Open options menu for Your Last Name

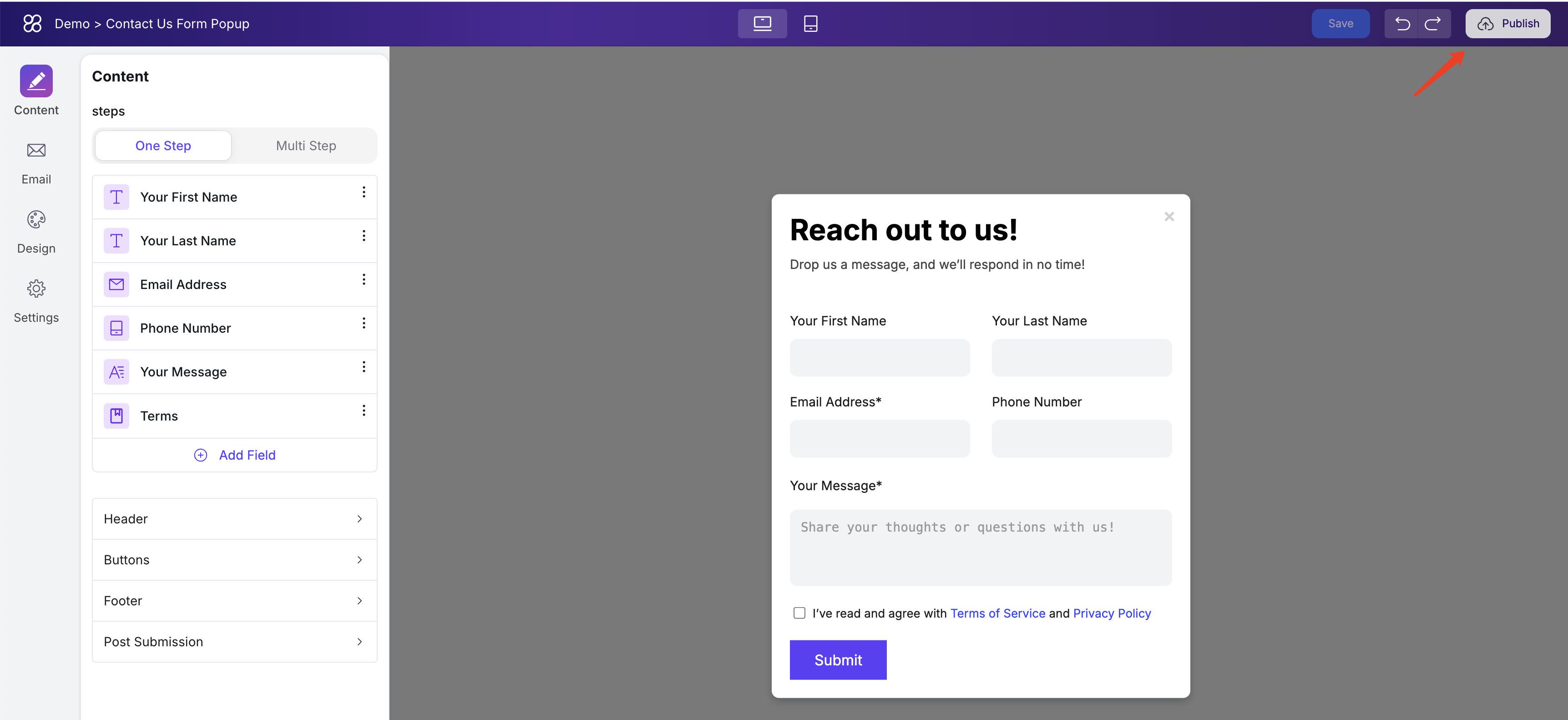[x=364, y=236]
